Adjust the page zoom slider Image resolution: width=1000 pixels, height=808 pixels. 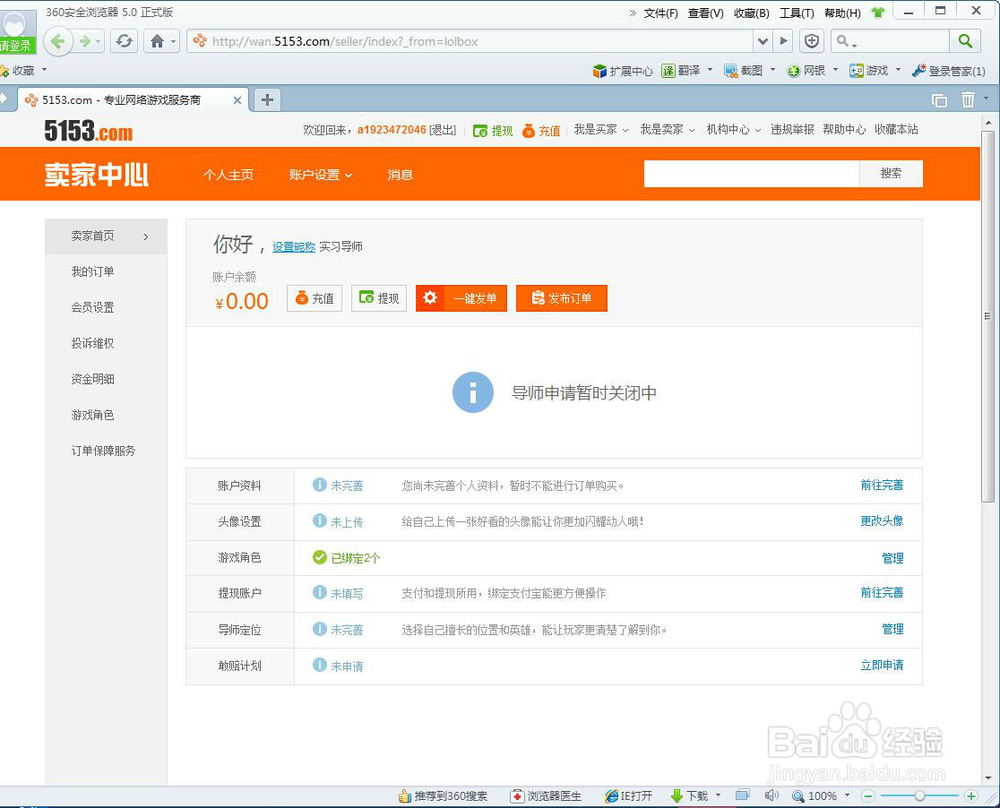coord(919,796)
